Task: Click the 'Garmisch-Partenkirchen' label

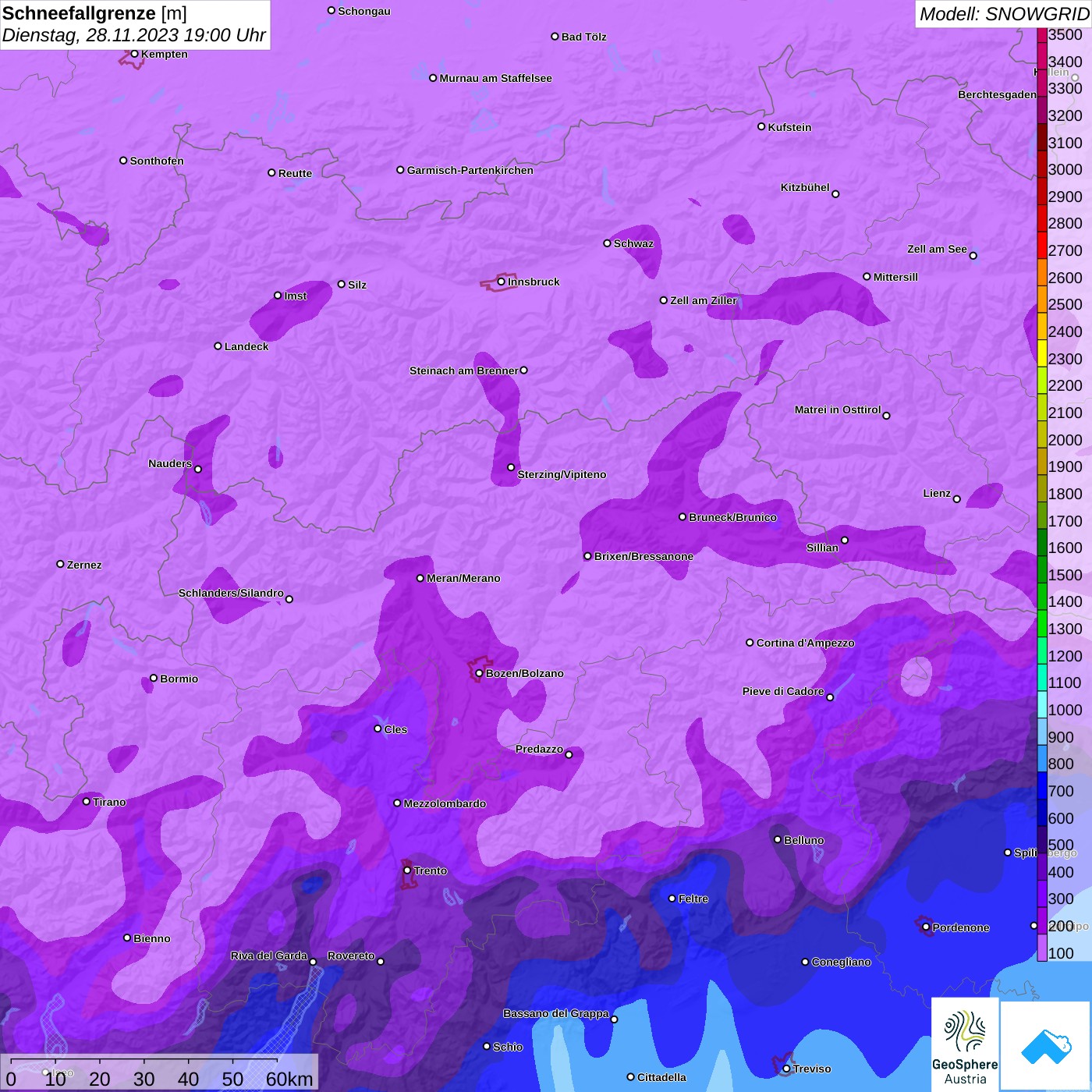Action: (x=470, y=170)
